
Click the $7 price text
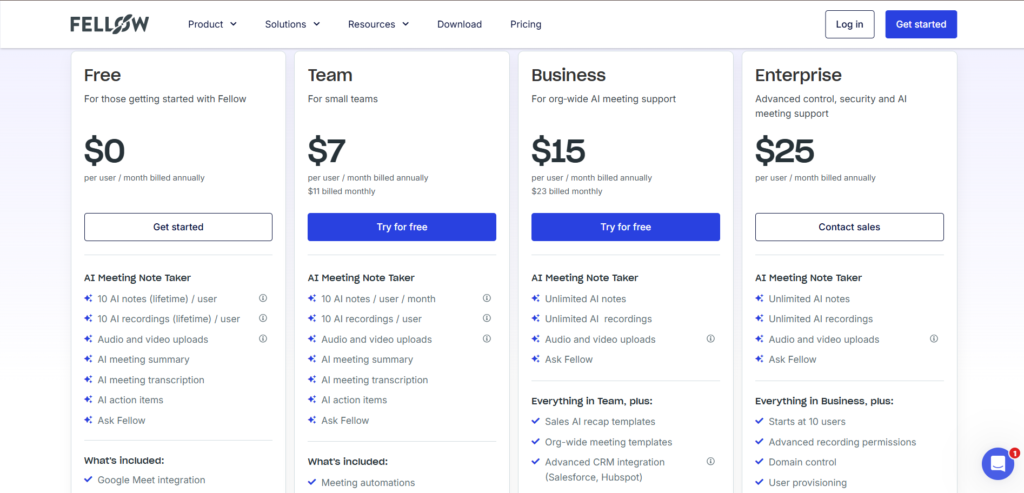tap(327, 151)
